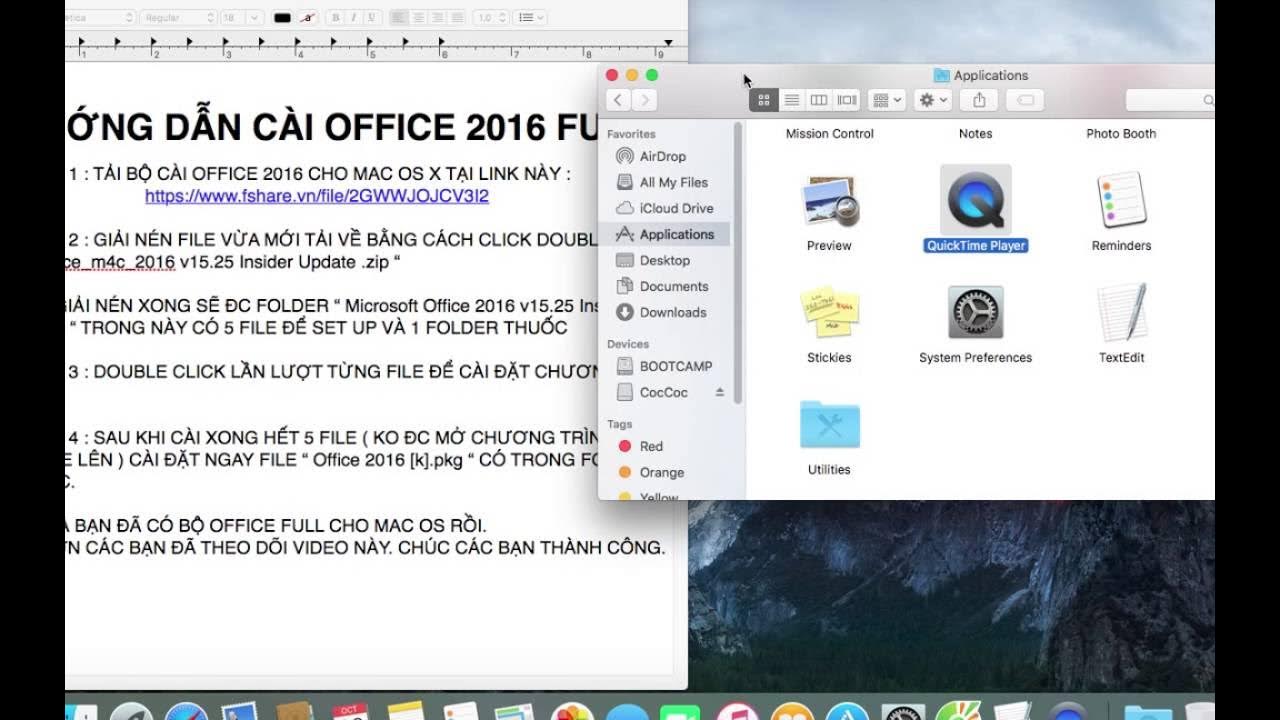Select the System Preferences app icon
Viewport: 1280px width, 720px height.
point(976,313)
